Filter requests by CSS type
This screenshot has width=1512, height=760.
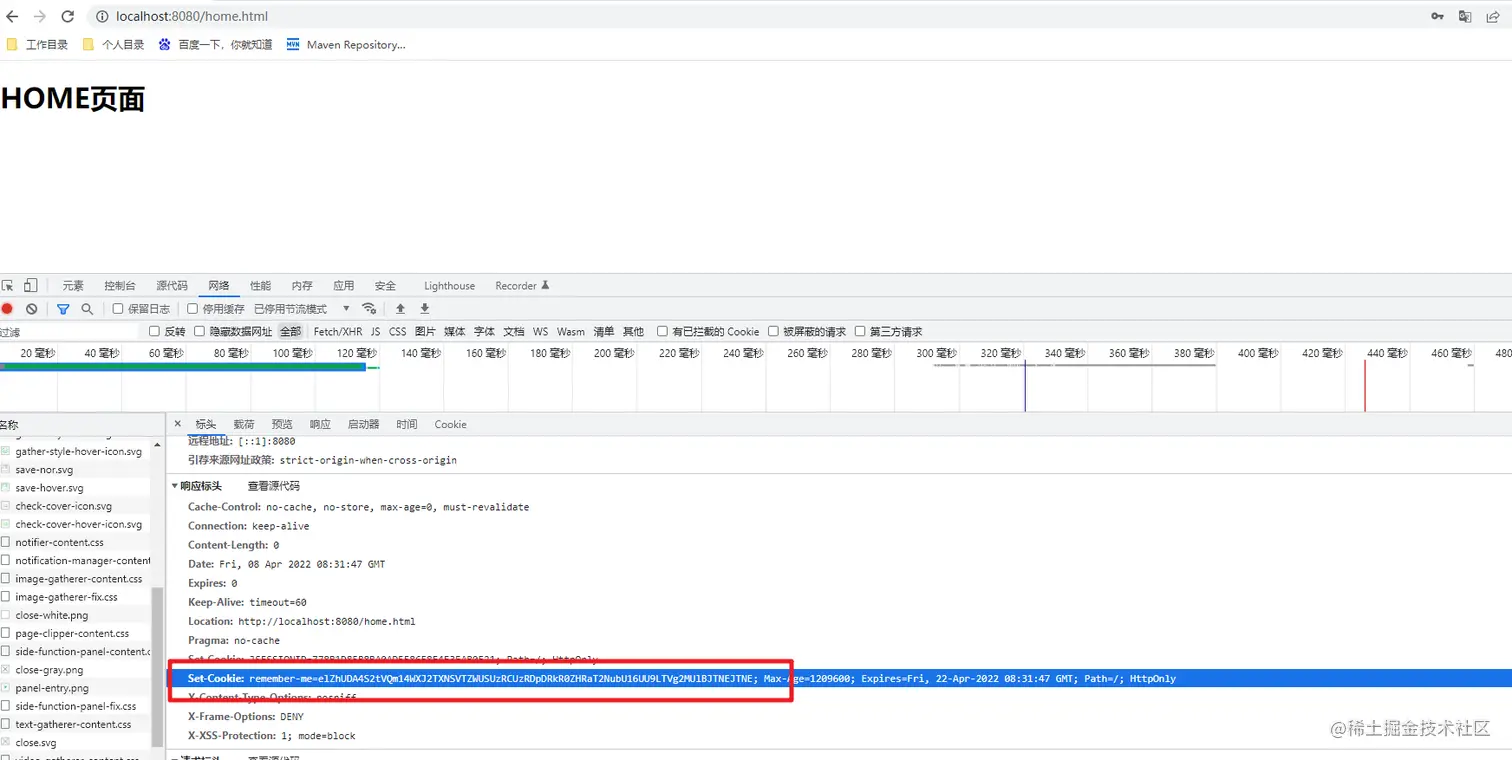tap(398, 331)
